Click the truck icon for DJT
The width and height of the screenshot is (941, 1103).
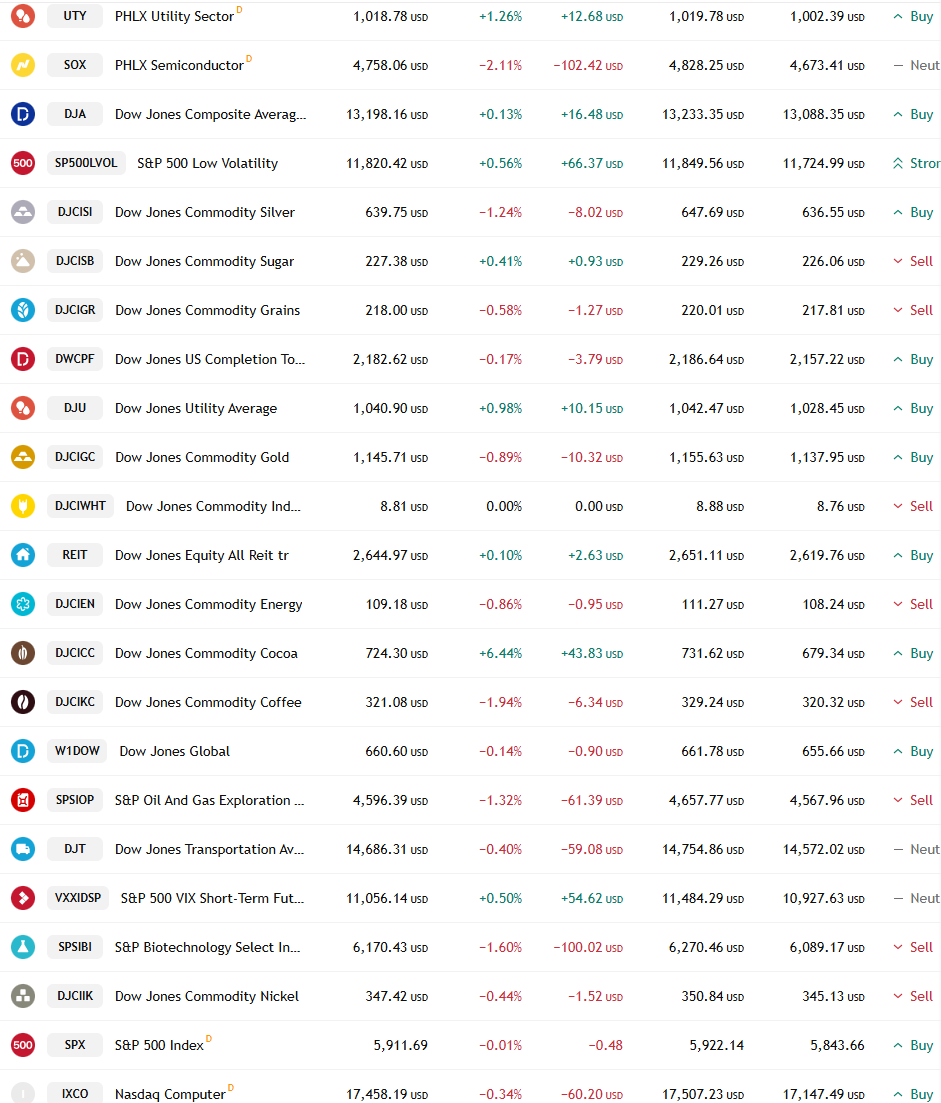coord(23,848)
